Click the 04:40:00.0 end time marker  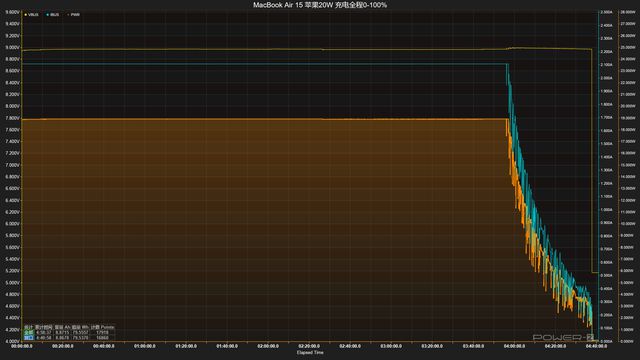596,346
